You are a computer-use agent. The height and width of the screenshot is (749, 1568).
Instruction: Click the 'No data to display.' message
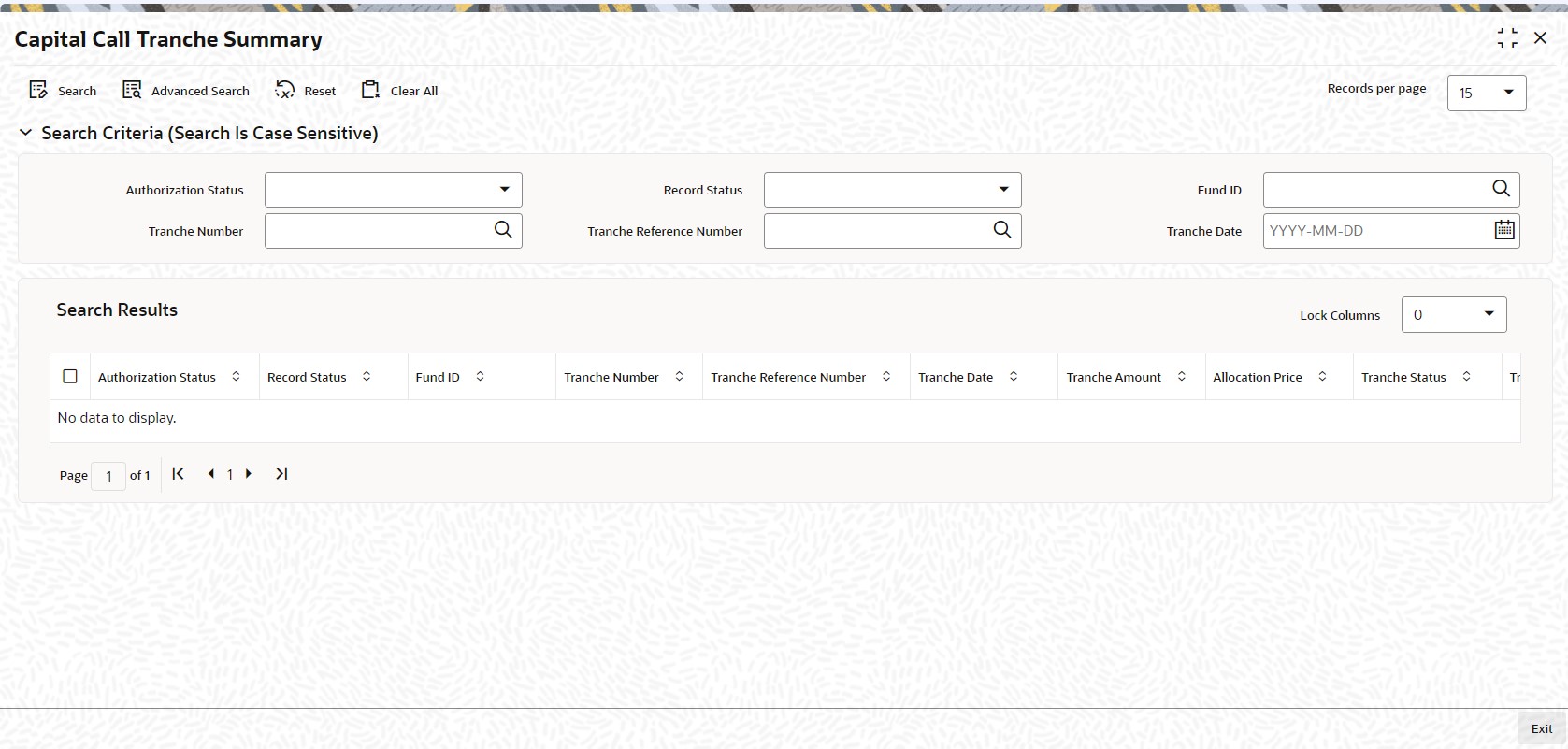(x=117, y=418)
